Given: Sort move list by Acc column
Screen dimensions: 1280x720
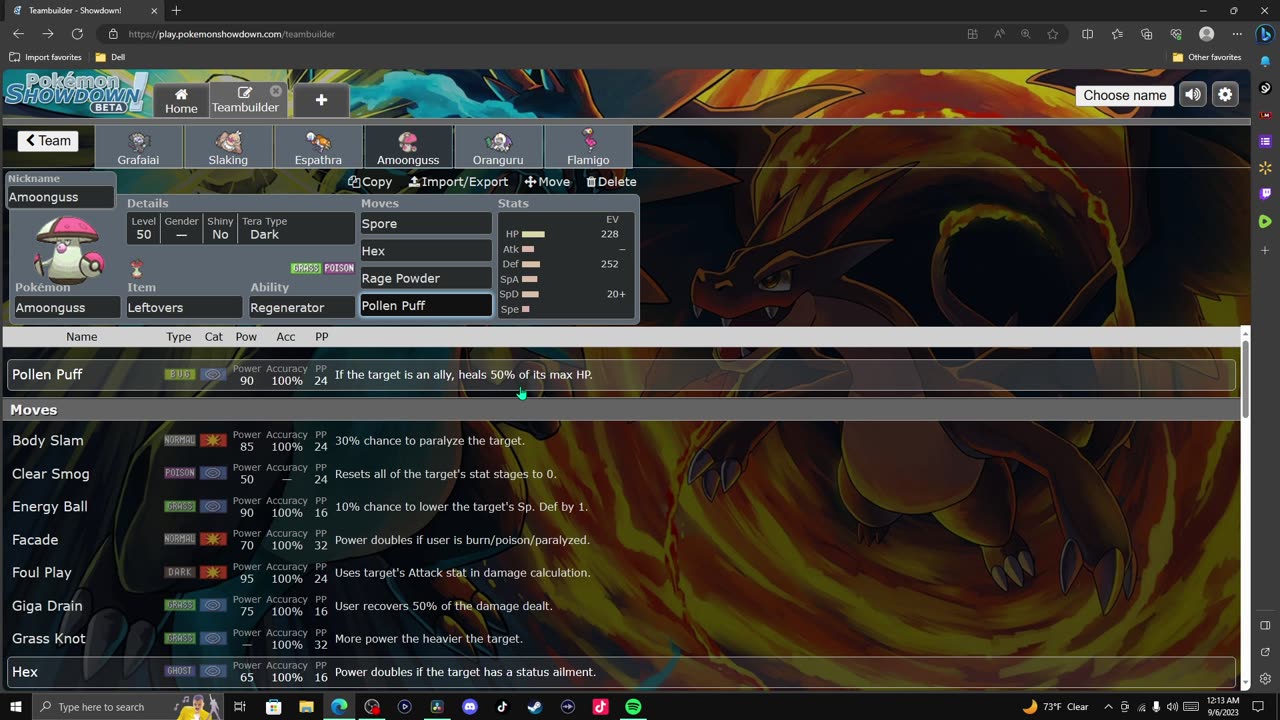Looking at the screenshot, I should [286, 337].
